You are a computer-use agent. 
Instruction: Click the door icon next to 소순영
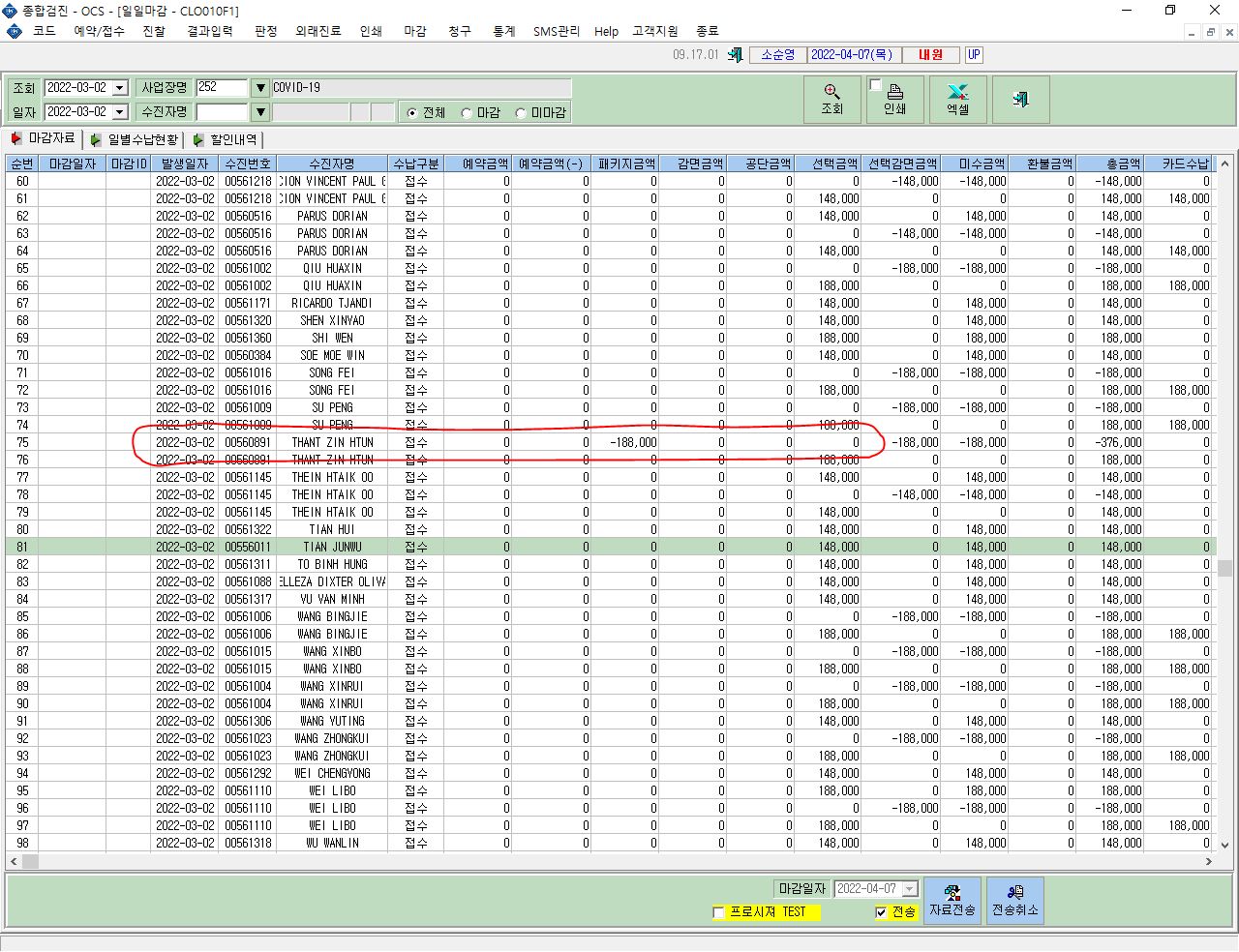pos(736,55)
